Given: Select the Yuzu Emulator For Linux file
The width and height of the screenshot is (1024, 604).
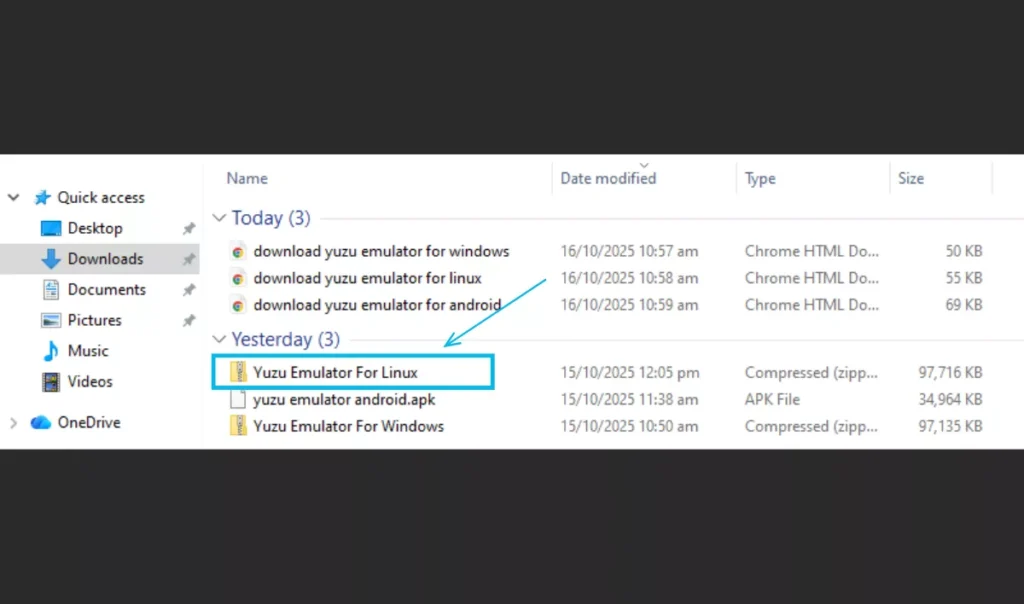Looking at the screenshot, I should point(335,372).
